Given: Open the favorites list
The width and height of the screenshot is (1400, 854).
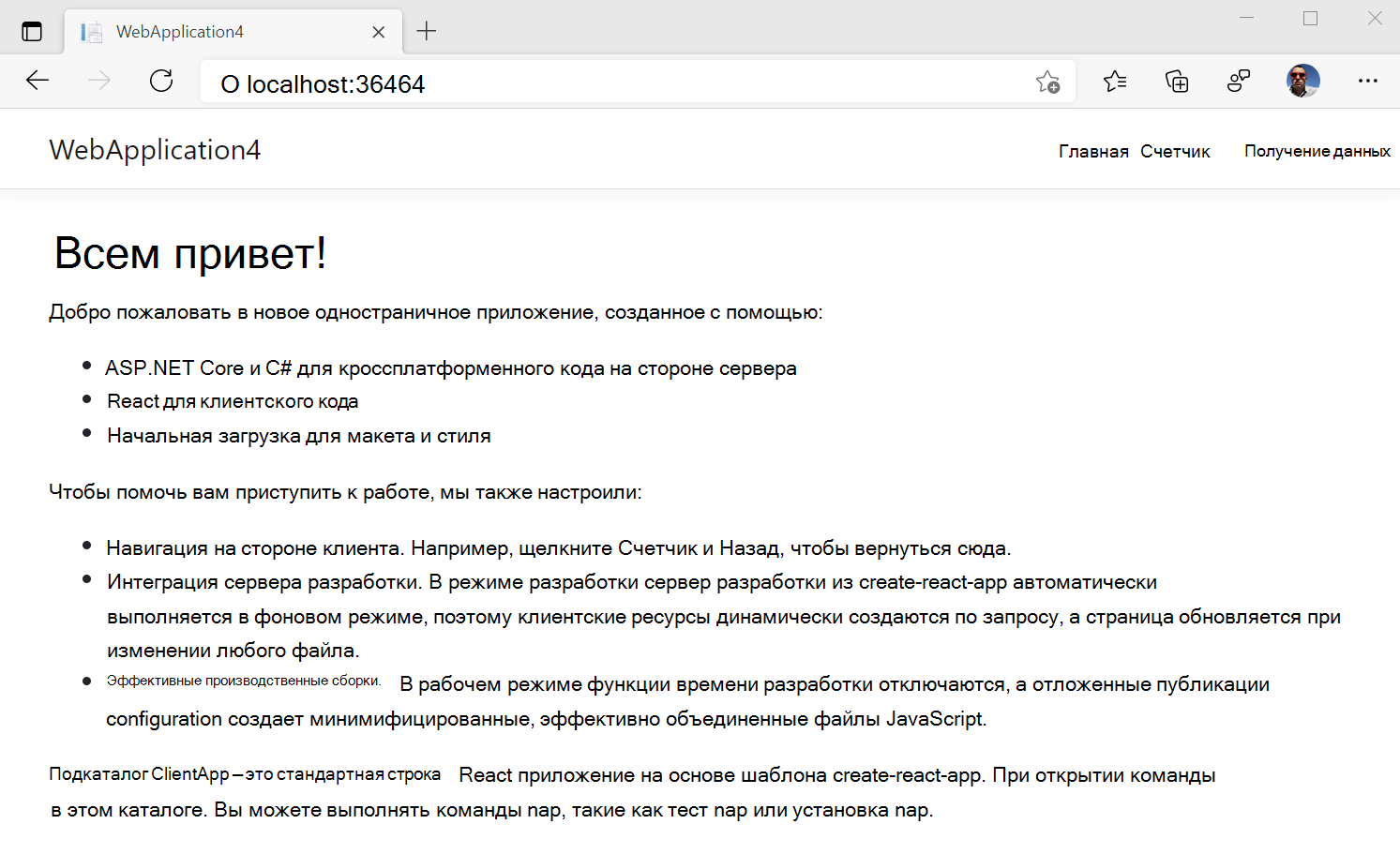Looking at the screenshot, I should pyautogui.click(x=1115, y=82).
